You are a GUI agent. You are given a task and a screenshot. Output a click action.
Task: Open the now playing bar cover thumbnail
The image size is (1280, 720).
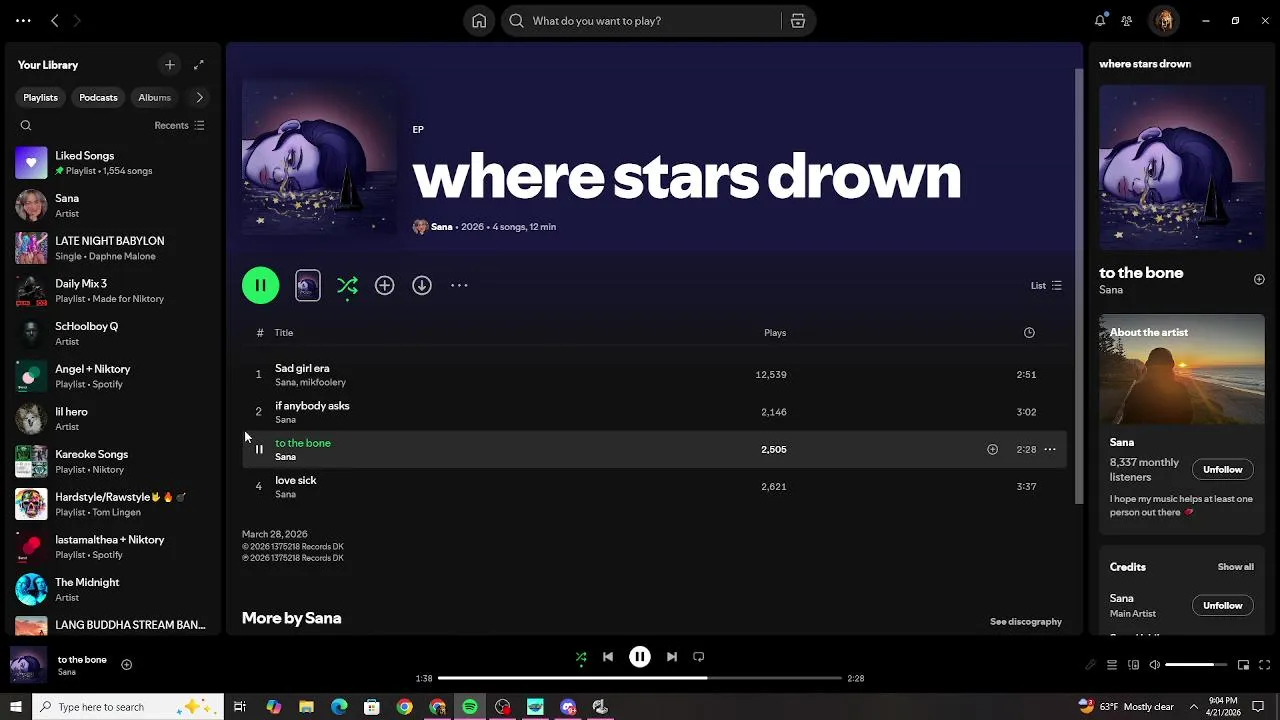pos(28,665)
